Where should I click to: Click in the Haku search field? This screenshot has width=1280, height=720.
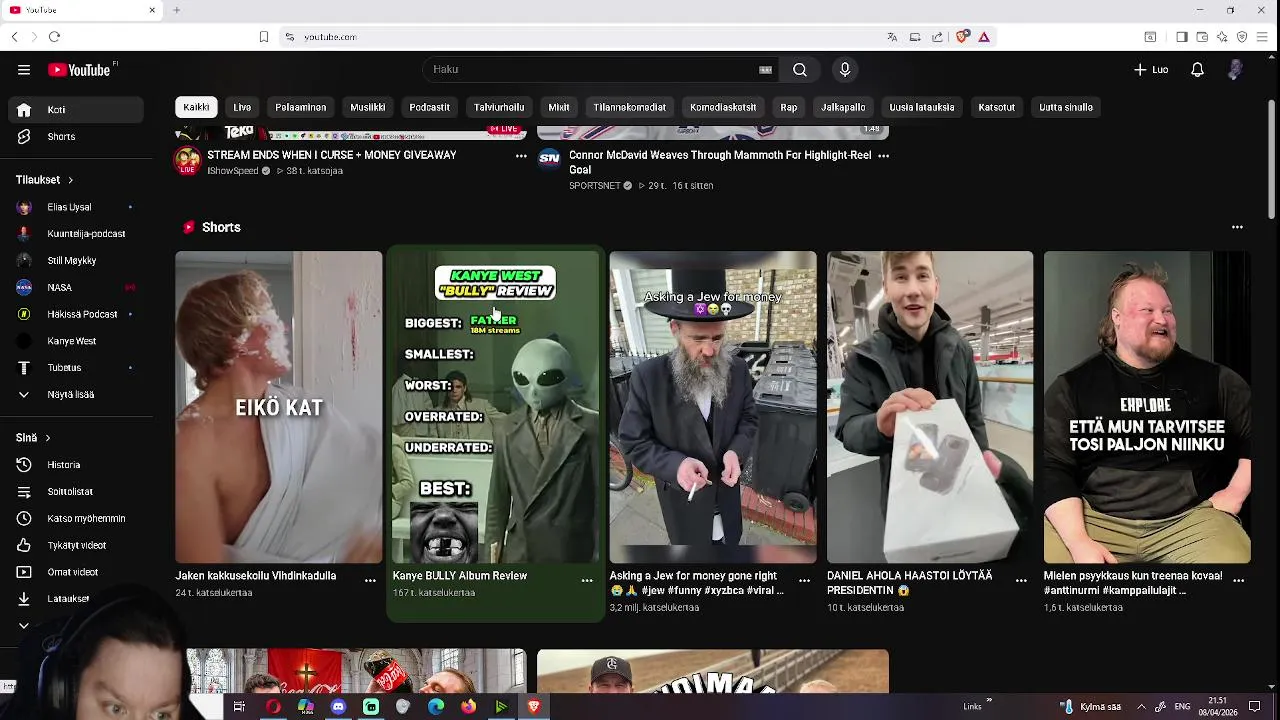point(600,70)
